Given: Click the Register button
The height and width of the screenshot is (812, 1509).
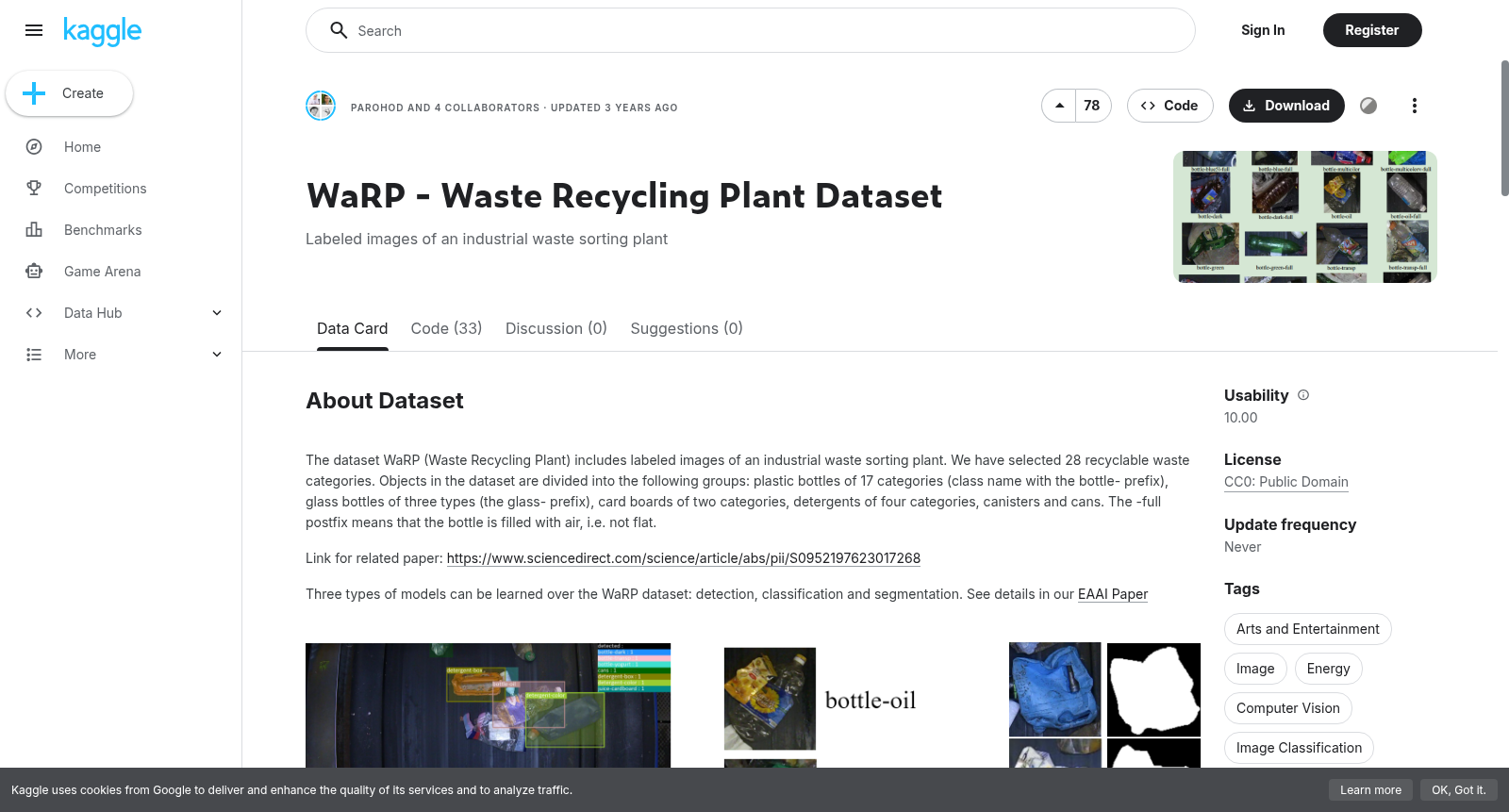Looking at the screenshot, I should click(1372, 30).
